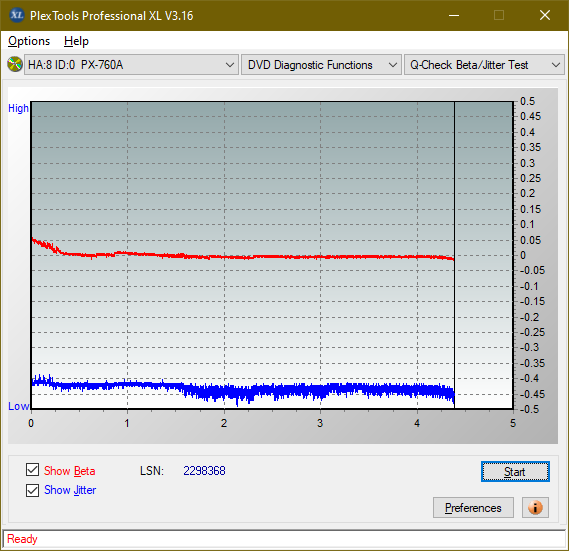Image resolution: width=569 pixels, height=551 pixels.
Task: Open the Options menu
Action: [x=29, y=41]
